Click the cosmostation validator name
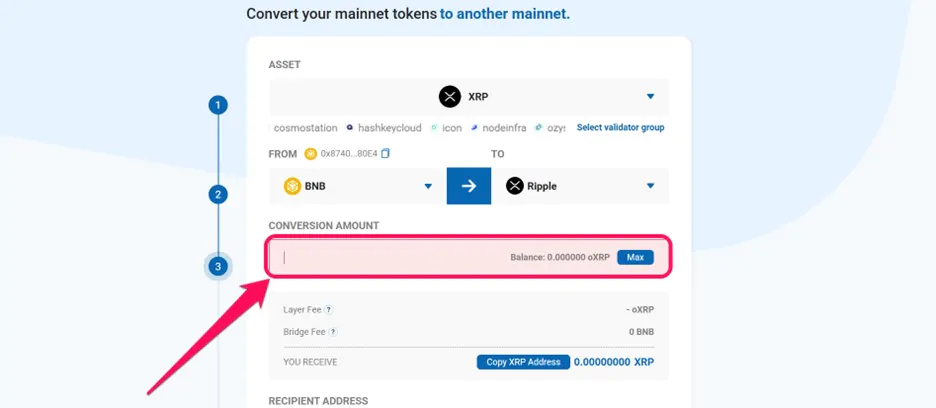 (305, 128)
